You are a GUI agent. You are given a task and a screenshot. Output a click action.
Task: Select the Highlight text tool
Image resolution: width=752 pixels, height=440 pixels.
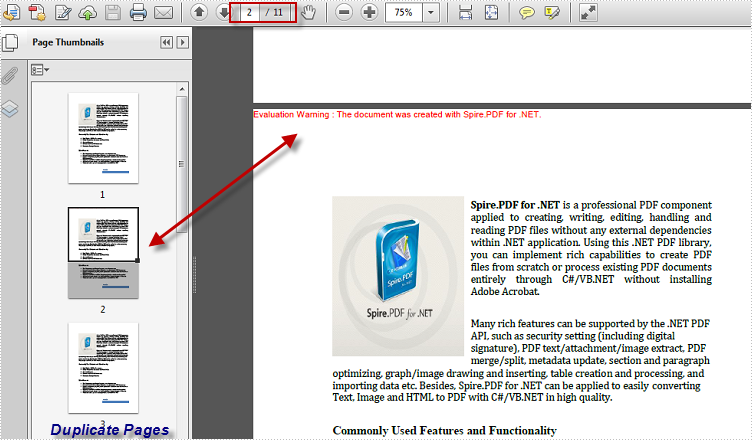coord(552,12)
